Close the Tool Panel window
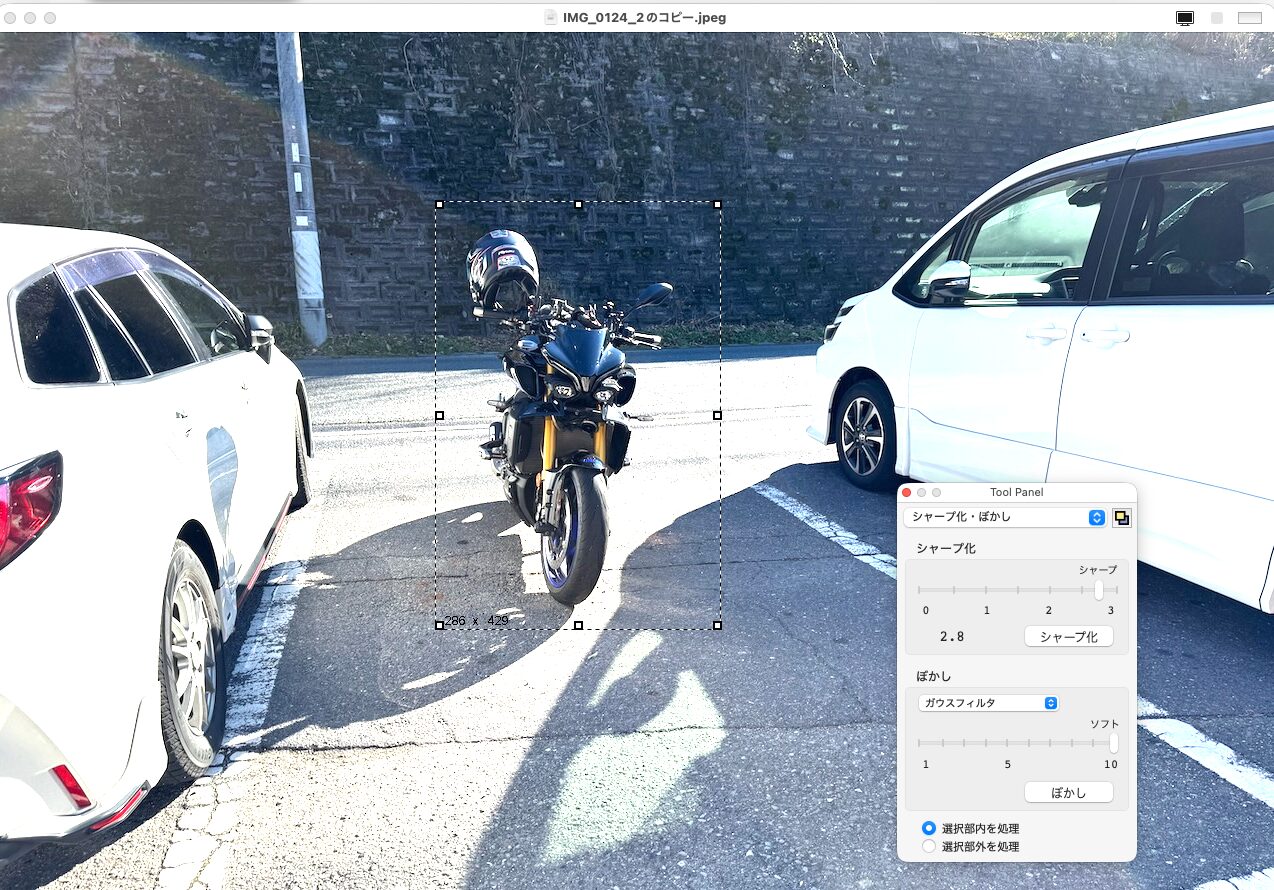 pyautogui.click(x=907, y=492)
